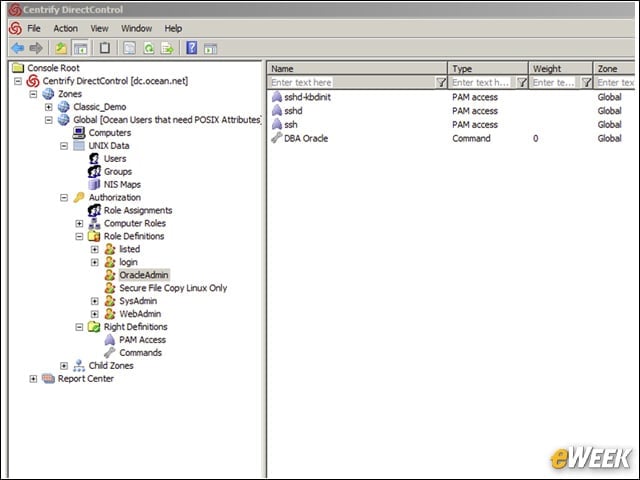Open the Name column filter funnel

(441, 82)
